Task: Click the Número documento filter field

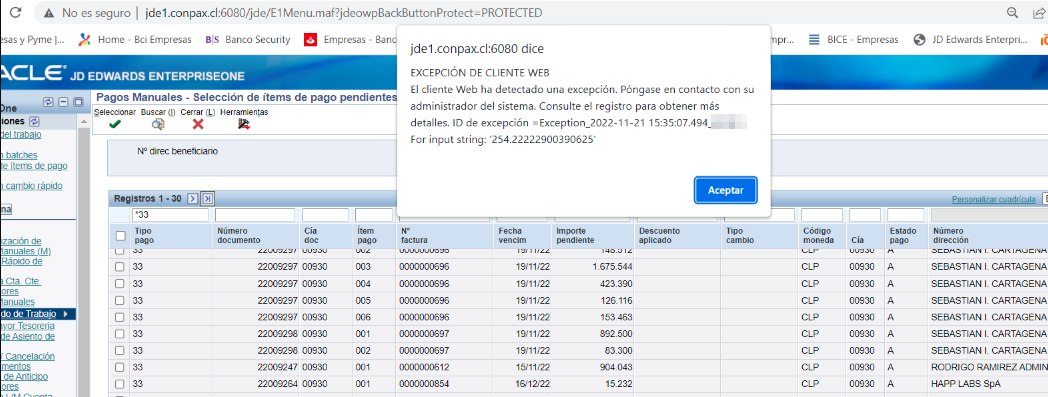Action: coord(255,215)
